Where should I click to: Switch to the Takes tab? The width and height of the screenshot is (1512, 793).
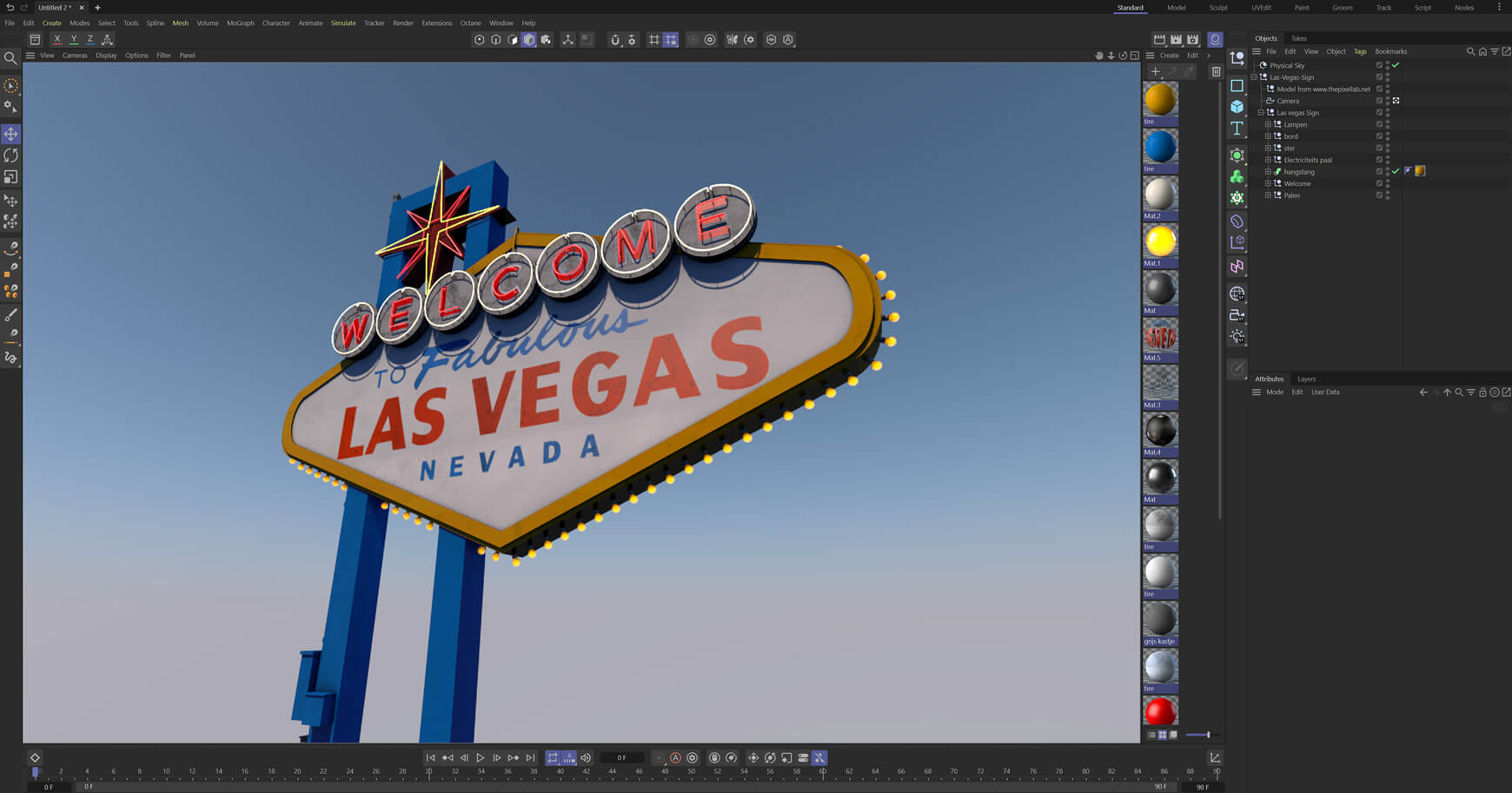pos(1298,38)
